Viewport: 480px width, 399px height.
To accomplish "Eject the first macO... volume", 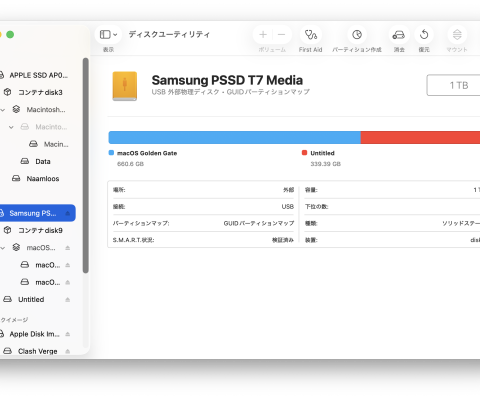I will coord(68,265).
